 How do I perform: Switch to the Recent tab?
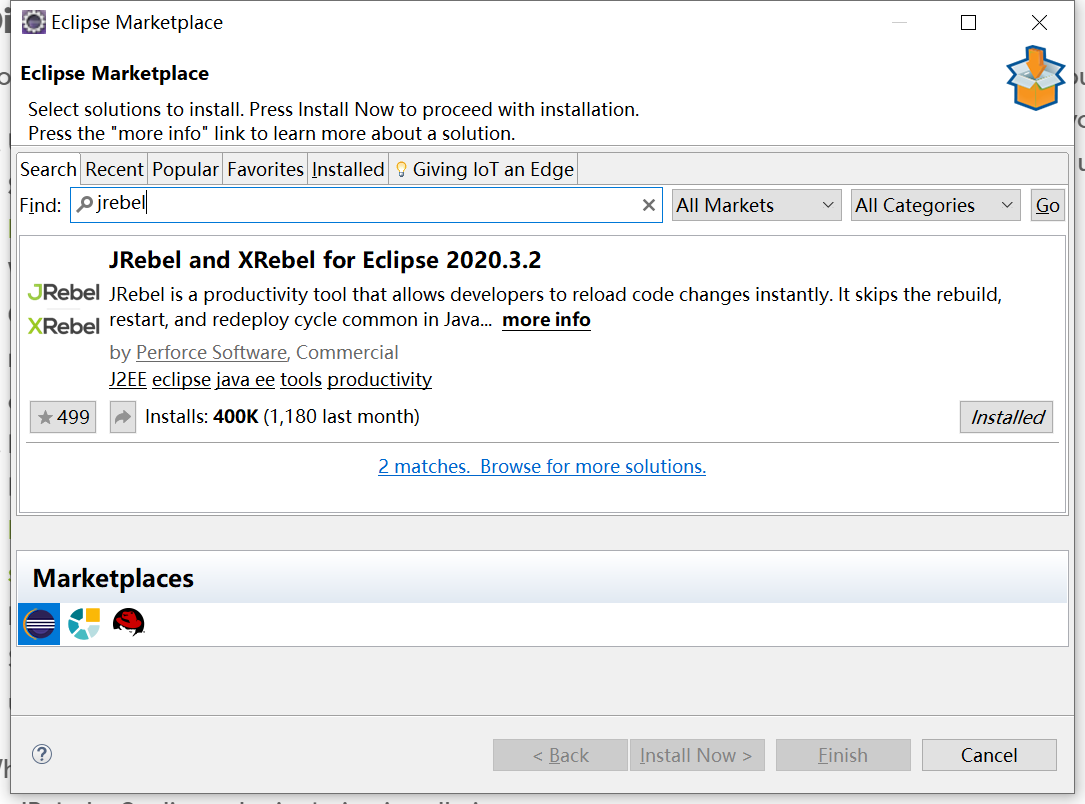pyautogui.click(x=114, y=170)
